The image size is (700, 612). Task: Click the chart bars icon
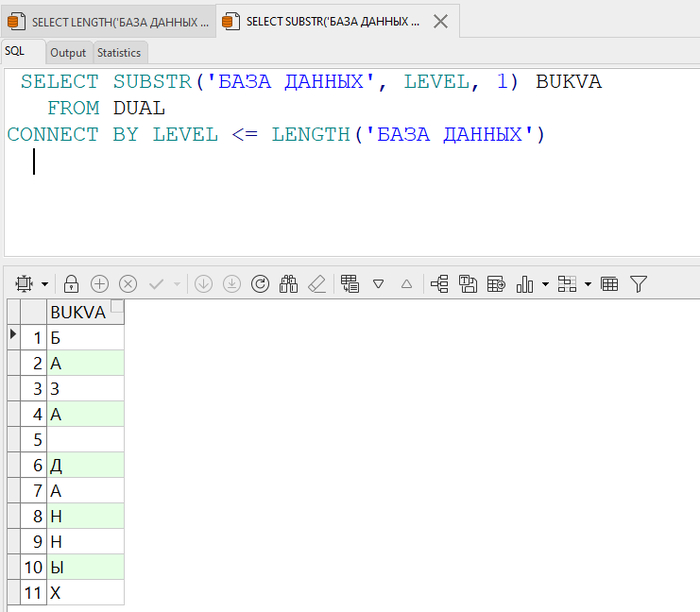point(525,284)
